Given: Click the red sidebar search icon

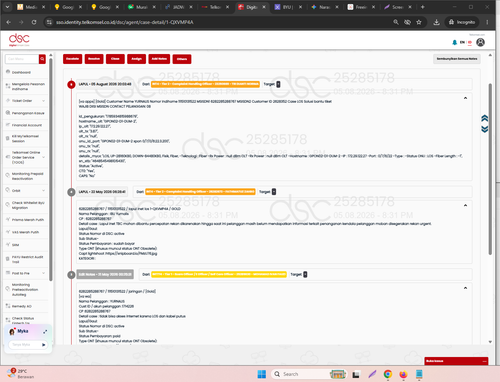Looking at the screenshot, I should tap(42, 59).
